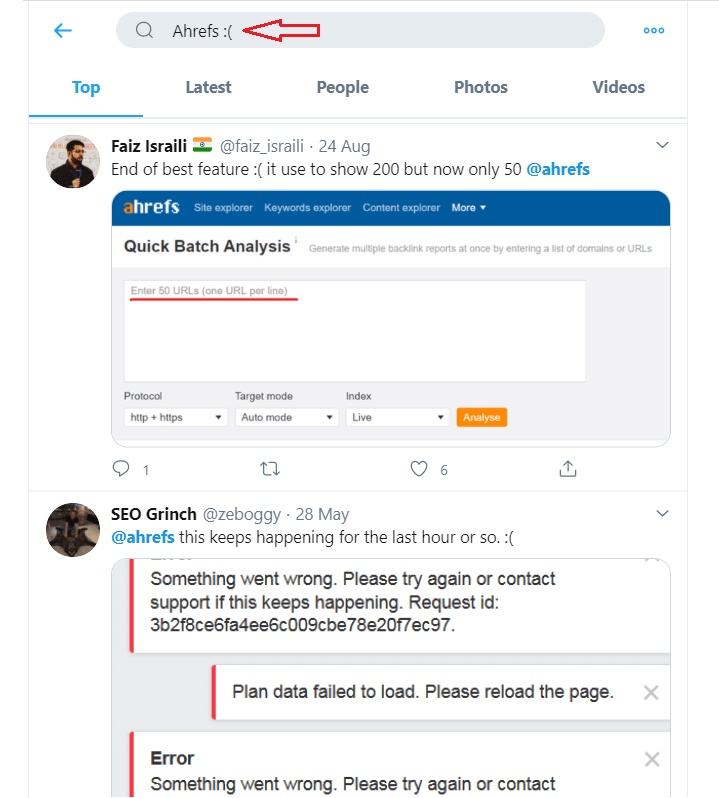Screen dimensions: 719x798
Task: Share Faiz Israili's tweet
Action: point(568,469)
